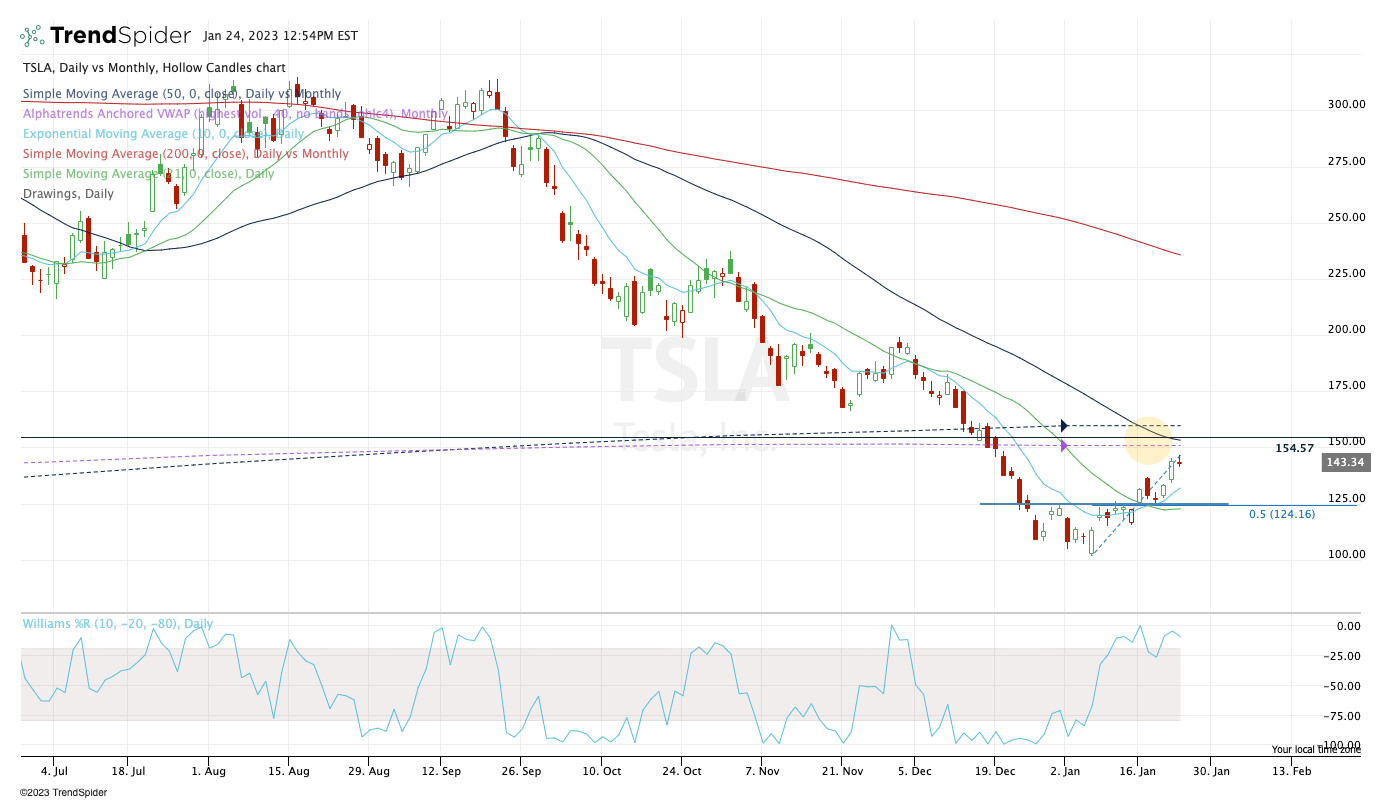Click the 7. Nov date label

click(763, 771)
